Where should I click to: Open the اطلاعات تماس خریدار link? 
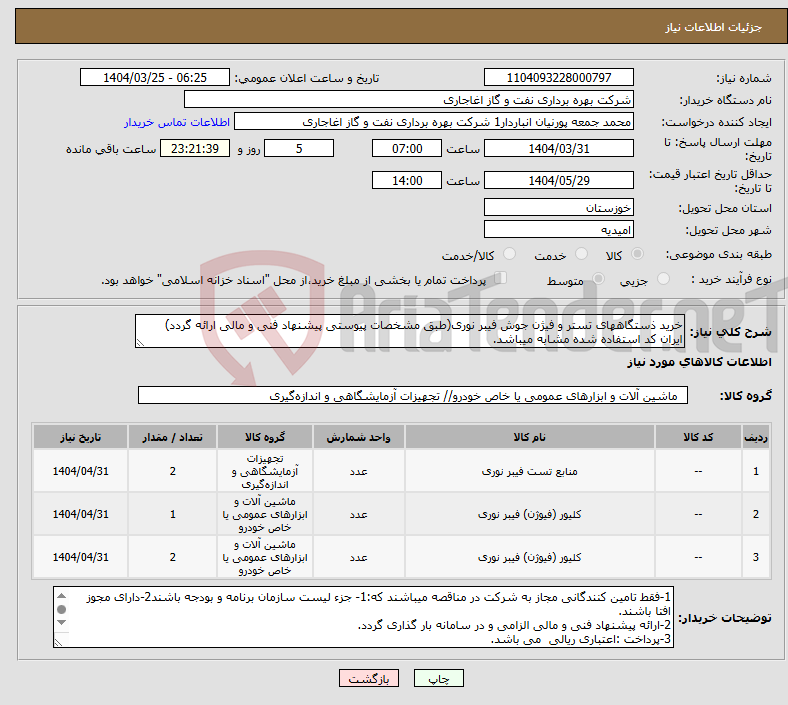pos(177,122)
